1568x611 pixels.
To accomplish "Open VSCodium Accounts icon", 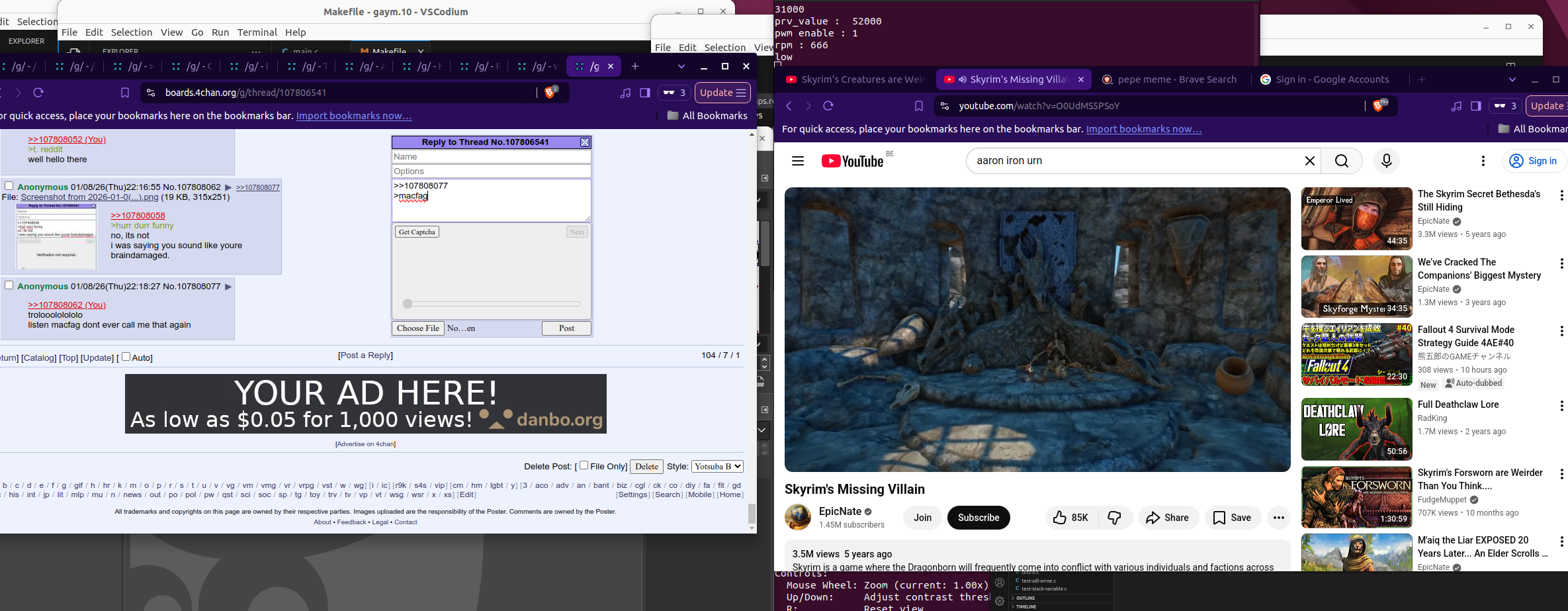I will pyautogui.click(x=1000, y=583).
